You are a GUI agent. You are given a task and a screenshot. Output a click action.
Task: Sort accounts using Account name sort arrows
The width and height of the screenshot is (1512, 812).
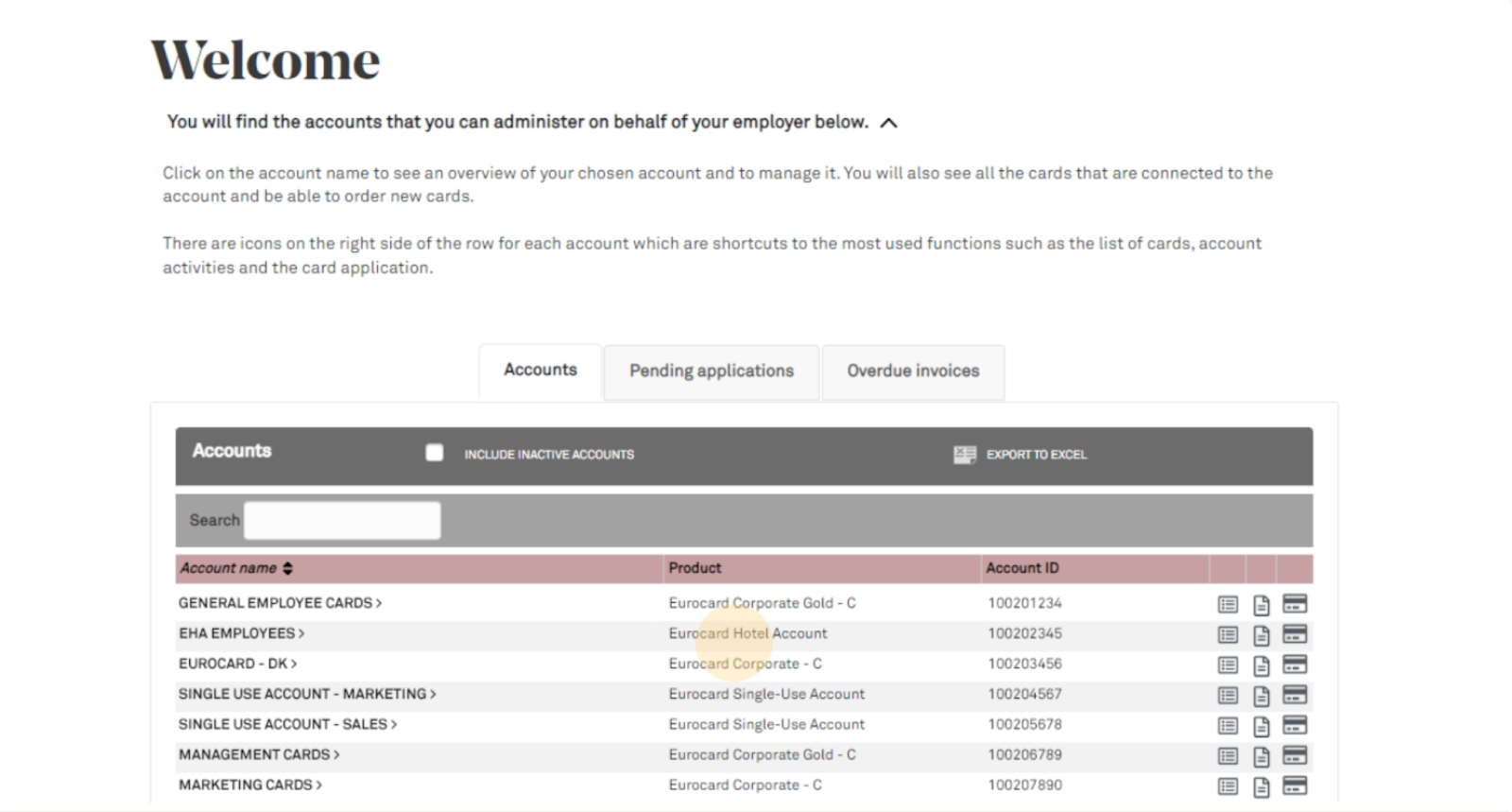(x=287, y=568)
